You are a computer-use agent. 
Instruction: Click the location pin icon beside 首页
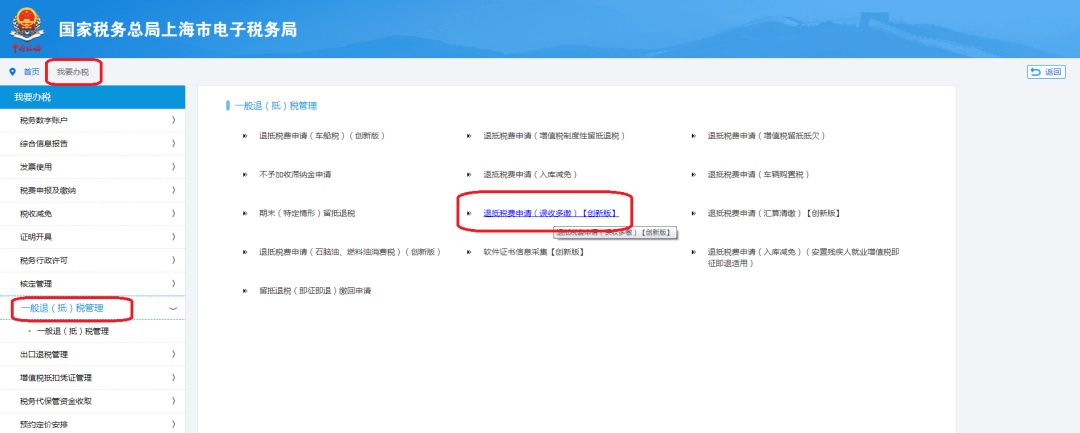13,72
